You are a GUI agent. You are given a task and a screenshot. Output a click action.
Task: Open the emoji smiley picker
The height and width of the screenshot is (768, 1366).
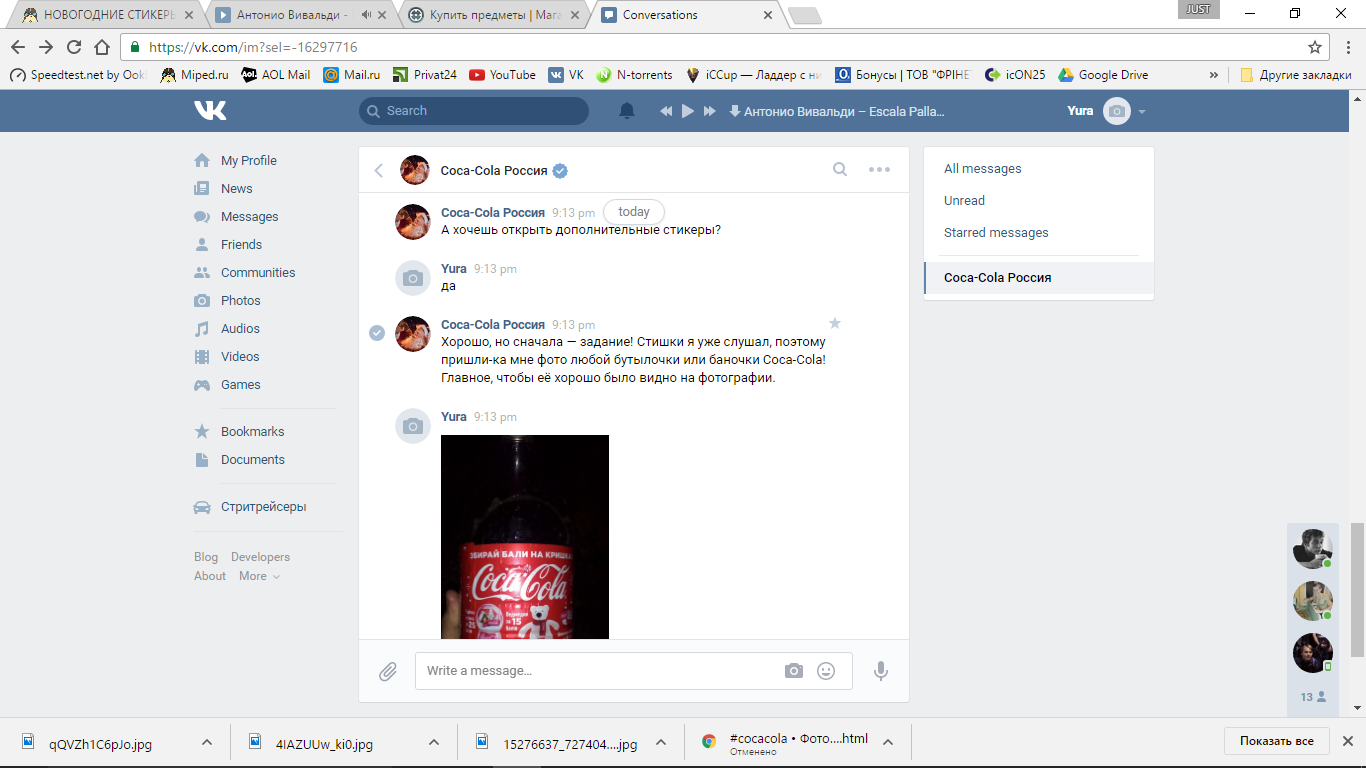click(x=826, y=671)
